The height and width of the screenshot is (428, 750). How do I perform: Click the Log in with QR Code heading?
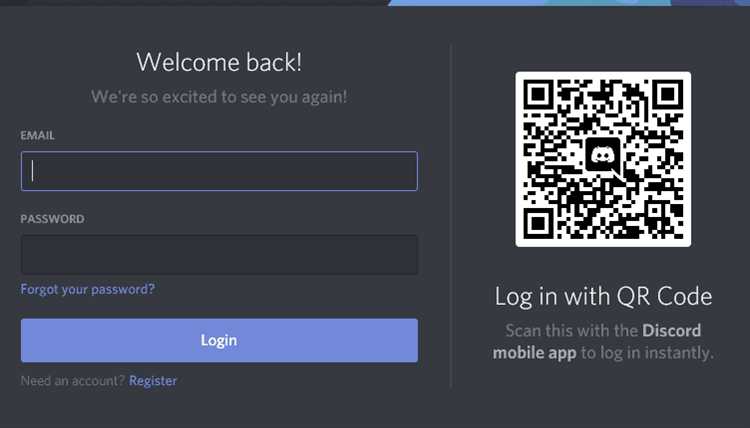603,296
